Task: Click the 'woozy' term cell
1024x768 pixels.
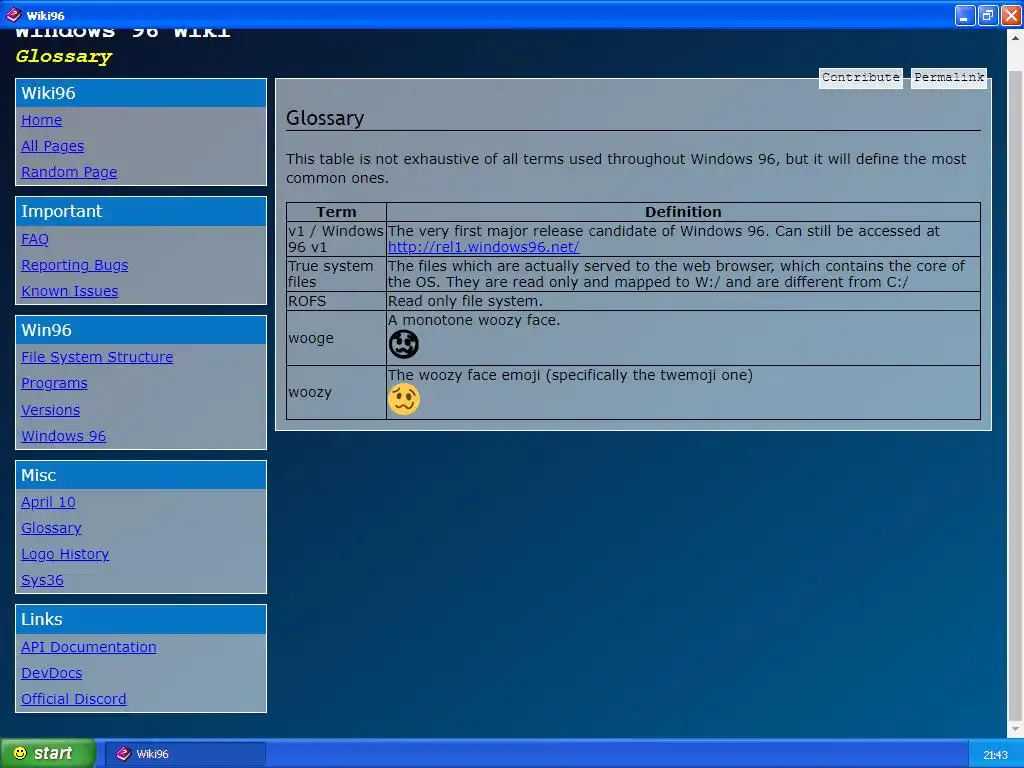Action: click(x=336, y=392)
